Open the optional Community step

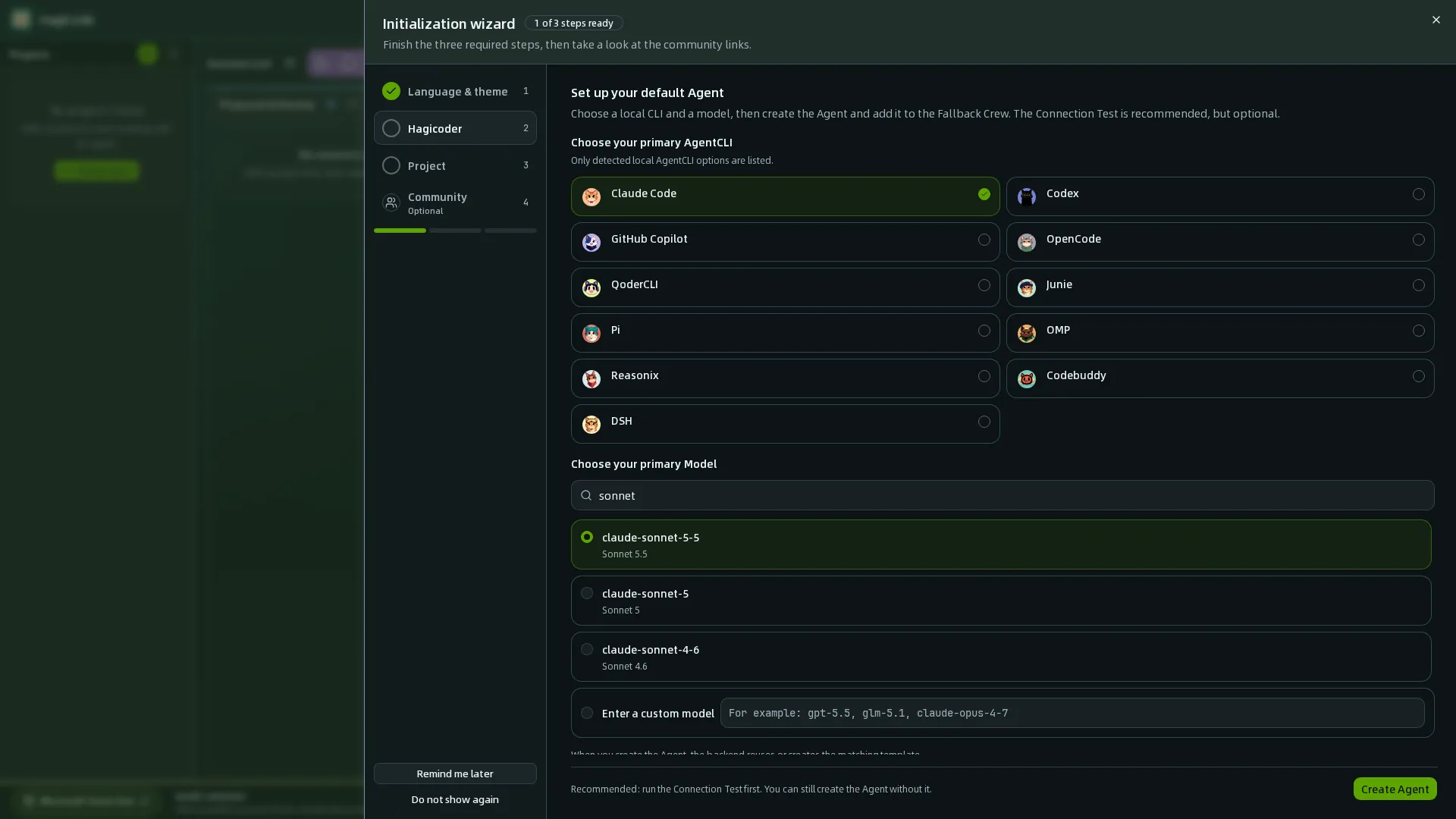point(455,202)
